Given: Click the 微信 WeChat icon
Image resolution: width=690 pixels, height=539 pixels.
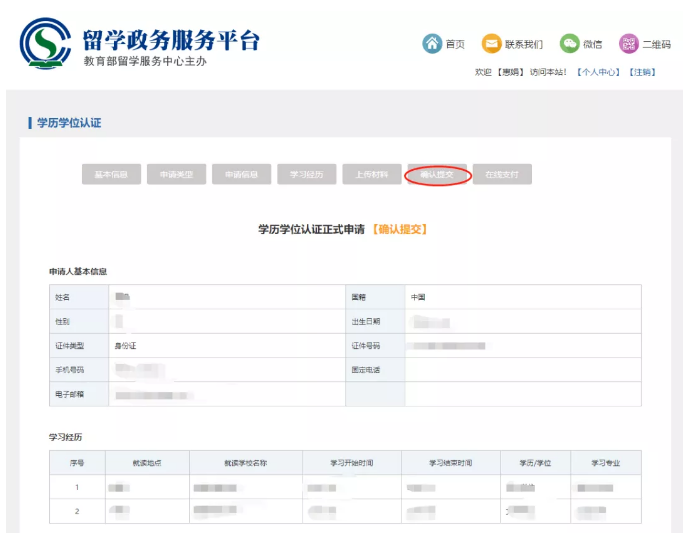Looking at the screenshot, I should coord(569,43).
